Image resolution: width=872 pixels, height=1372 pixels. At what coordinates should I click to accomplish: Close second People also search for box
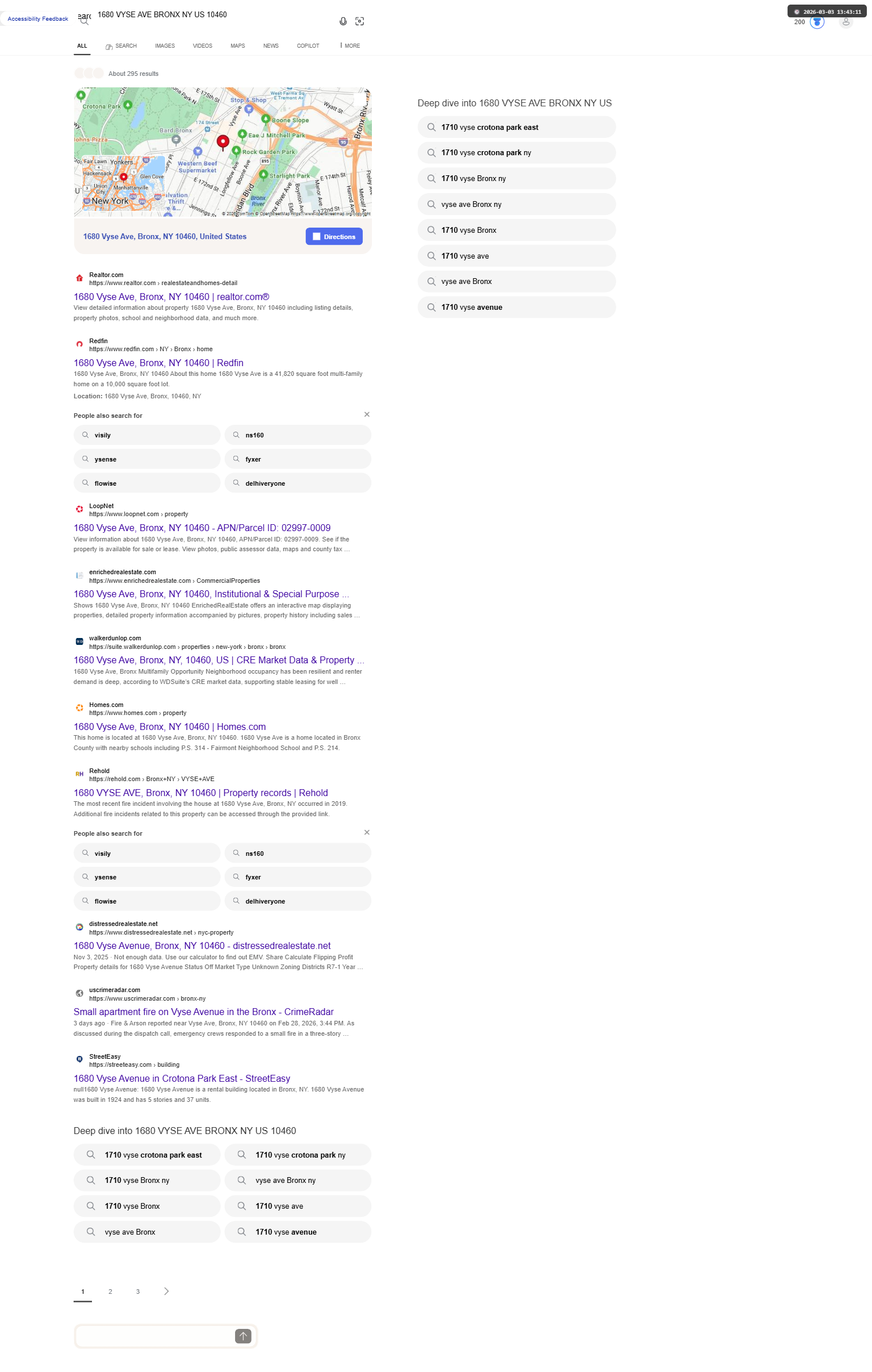[367, 832]
